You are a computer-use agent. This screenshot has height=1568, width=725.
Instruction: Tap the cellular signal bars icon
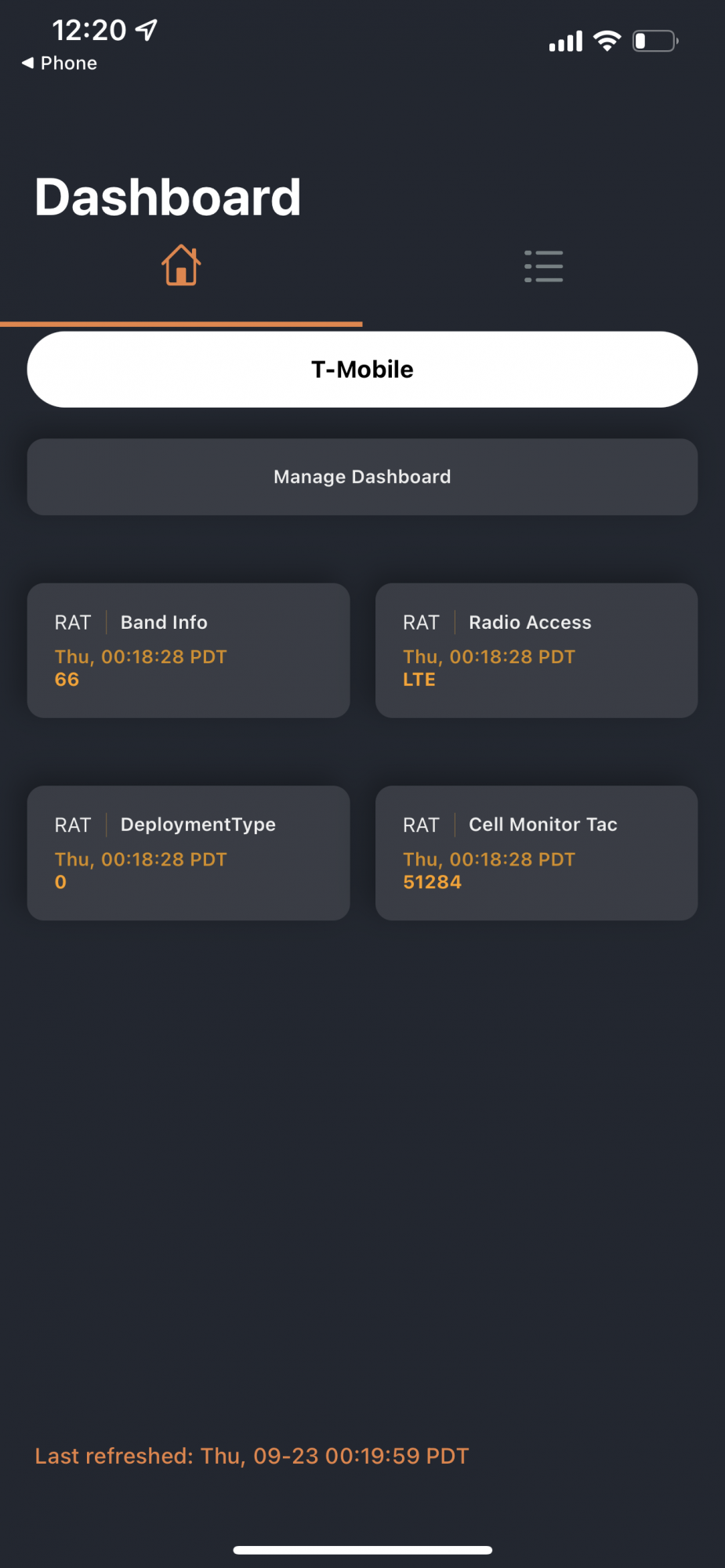pyautogui.click(x=565, y=42)
